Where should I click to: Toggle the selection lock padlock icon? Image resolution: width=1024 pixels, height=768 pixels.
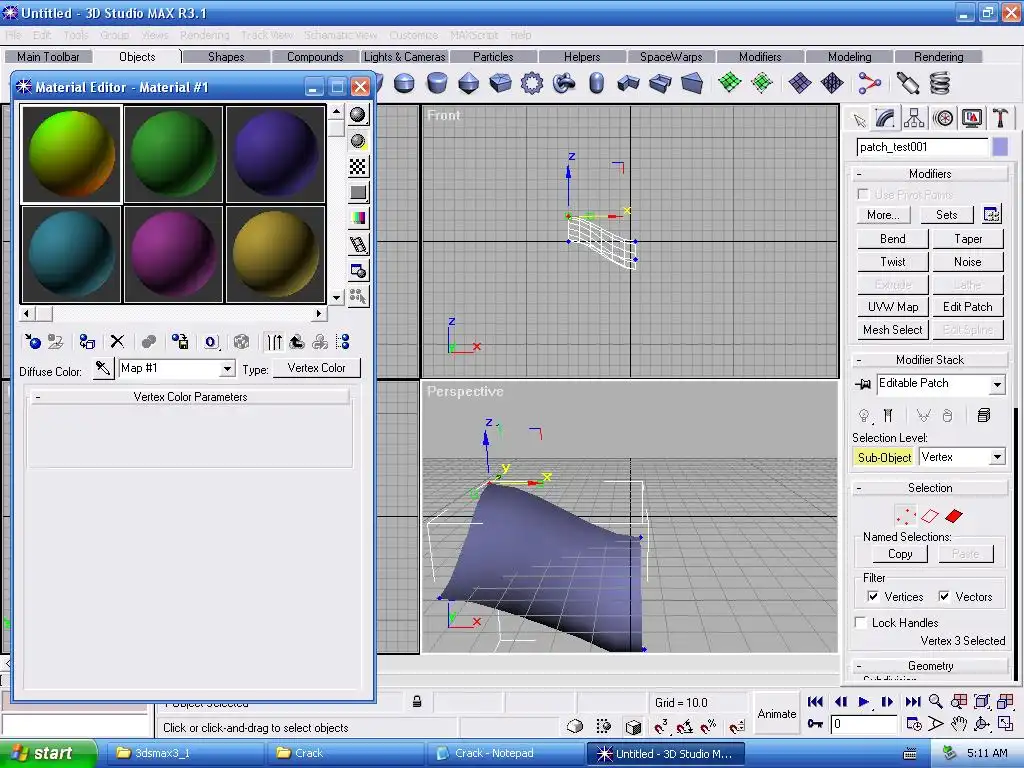(x=417, y=702)
